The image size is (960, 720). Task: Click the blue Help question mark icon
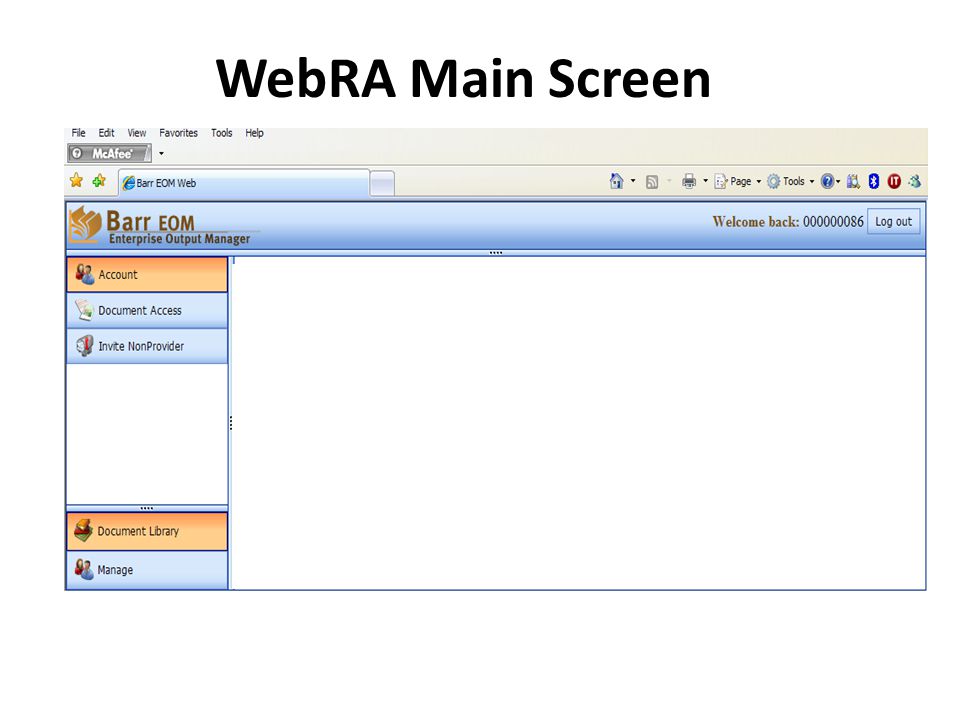[x=827, y=181]
